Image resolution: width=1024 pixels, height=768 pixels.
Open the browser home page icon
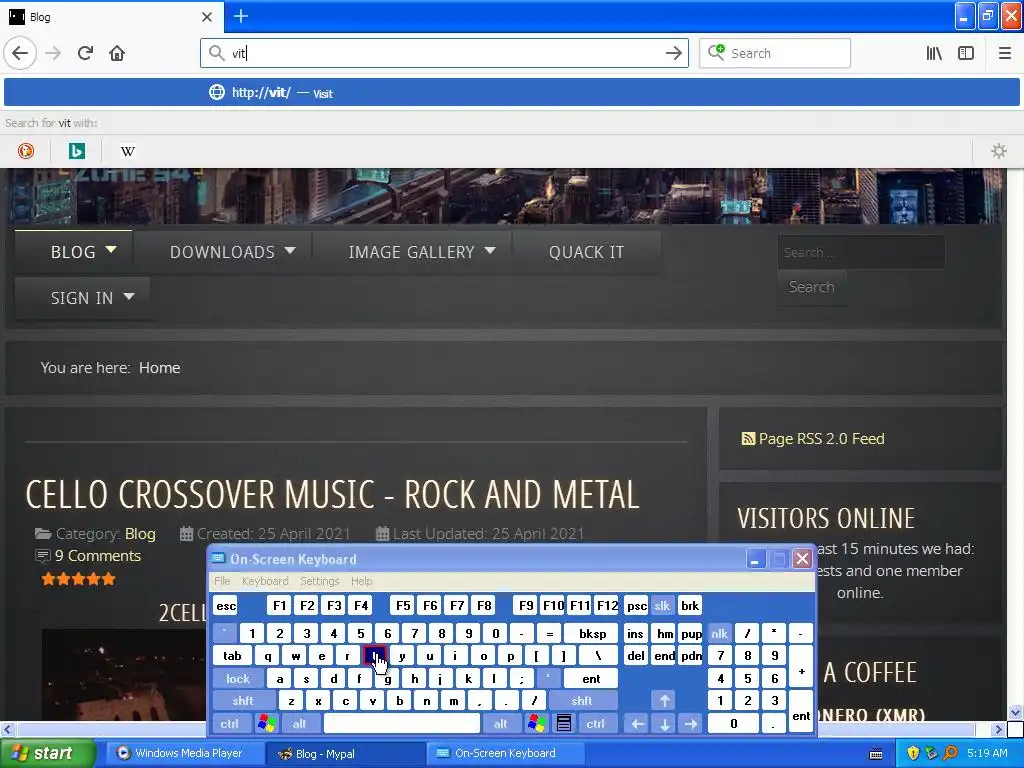[117, 53]
